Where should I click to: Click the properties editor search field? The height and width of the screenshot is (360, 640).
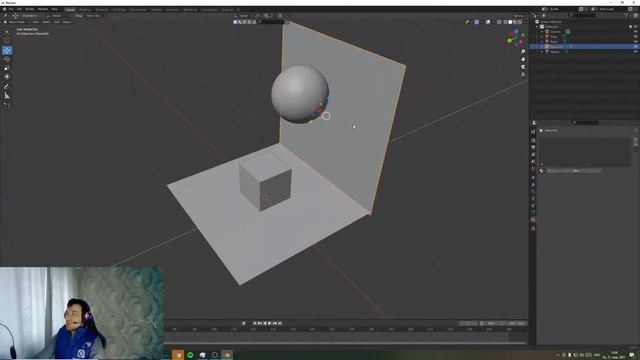(x=585, y=122)
